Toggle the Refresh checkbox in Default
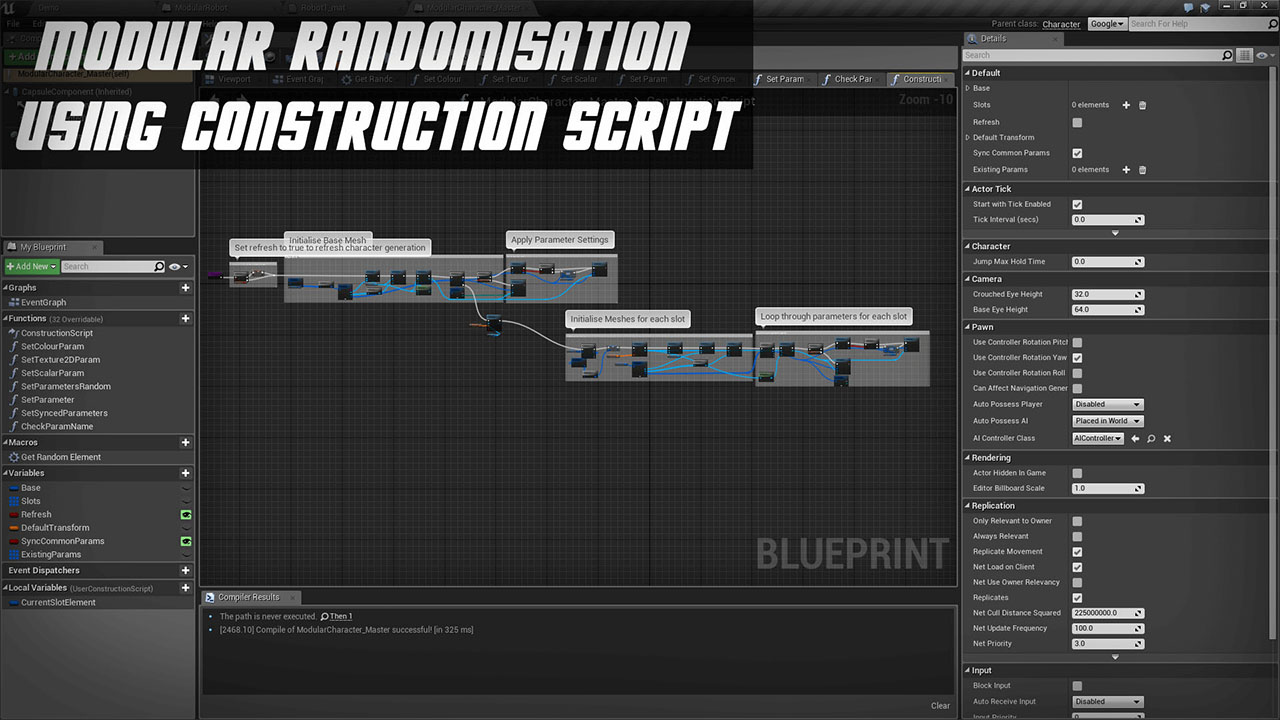1280x720 pixels. (1077, 122)
